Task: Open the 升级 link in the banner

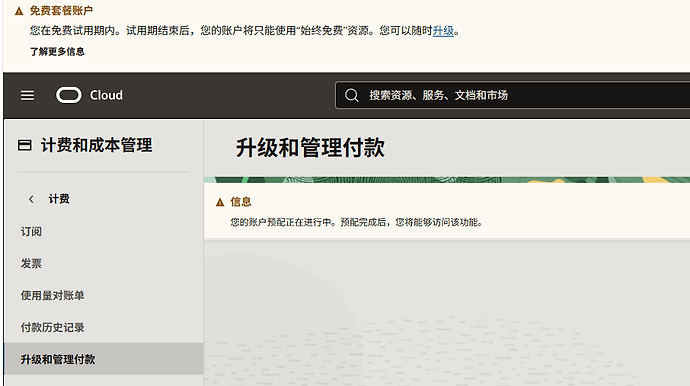Action: point(443,31)
